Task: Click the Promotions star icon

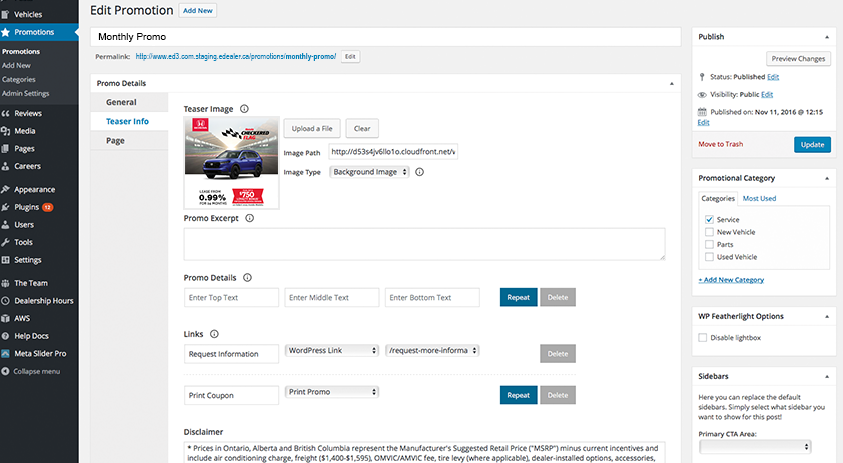Action: pos(5,32)
